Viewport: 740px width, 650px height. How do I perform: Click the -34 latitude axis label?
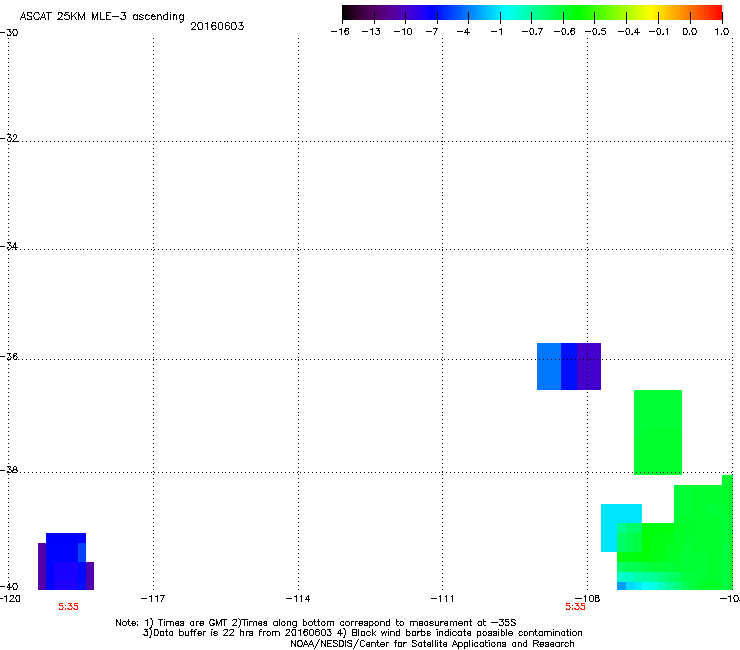(x=9, y=246)
